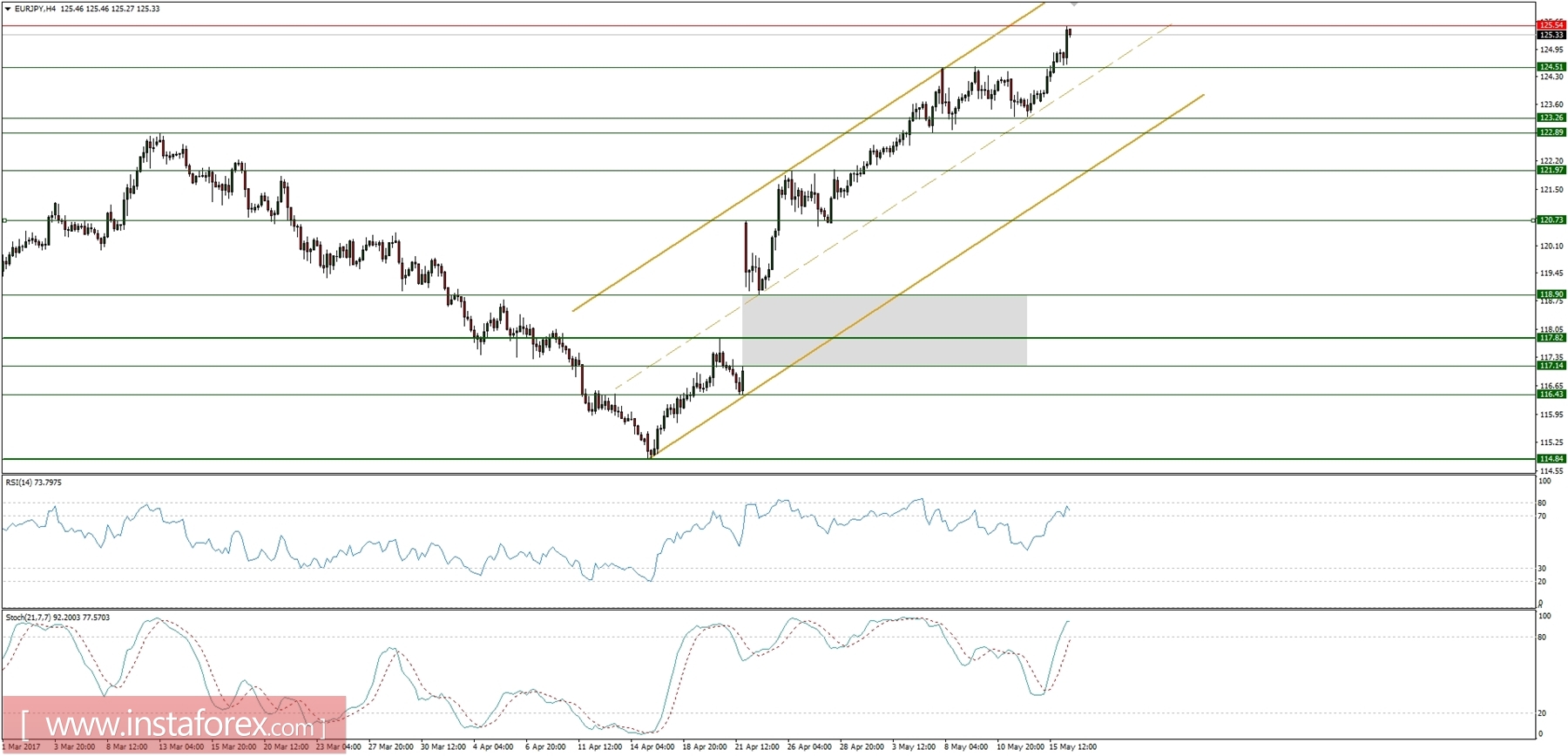Select the gray shaded gap rectangle

(x=884, y=330)
